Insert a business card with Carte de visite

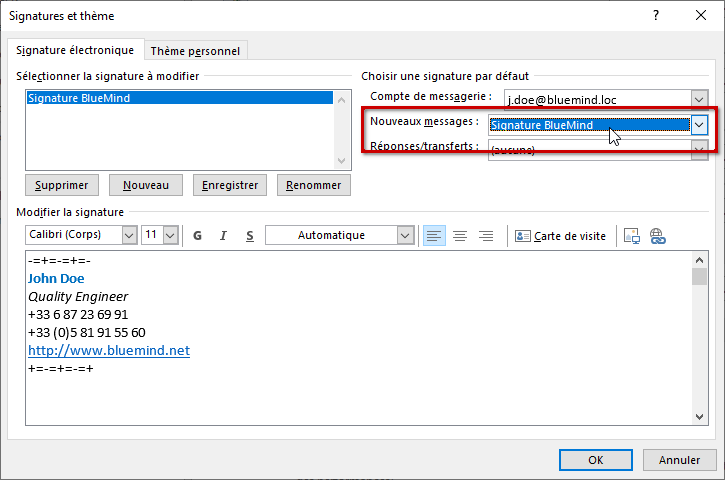point(560,236)
